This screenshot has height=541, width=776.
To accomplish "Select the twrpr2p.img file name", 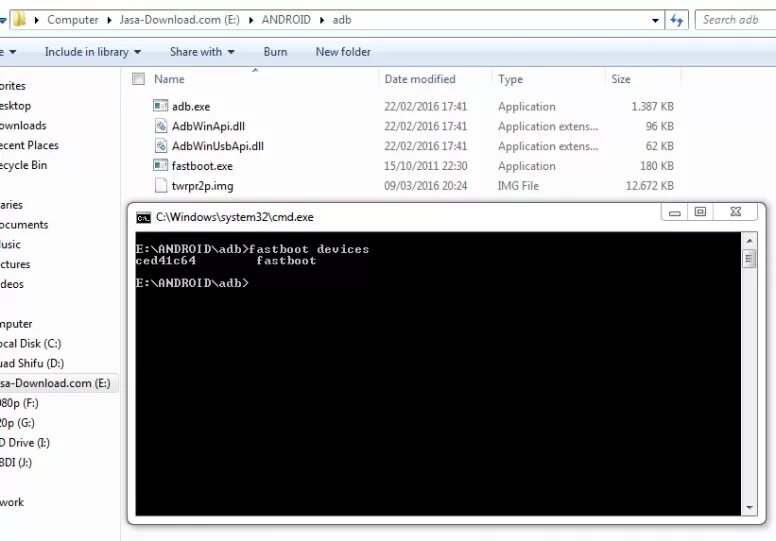I will tap(202, 186).
